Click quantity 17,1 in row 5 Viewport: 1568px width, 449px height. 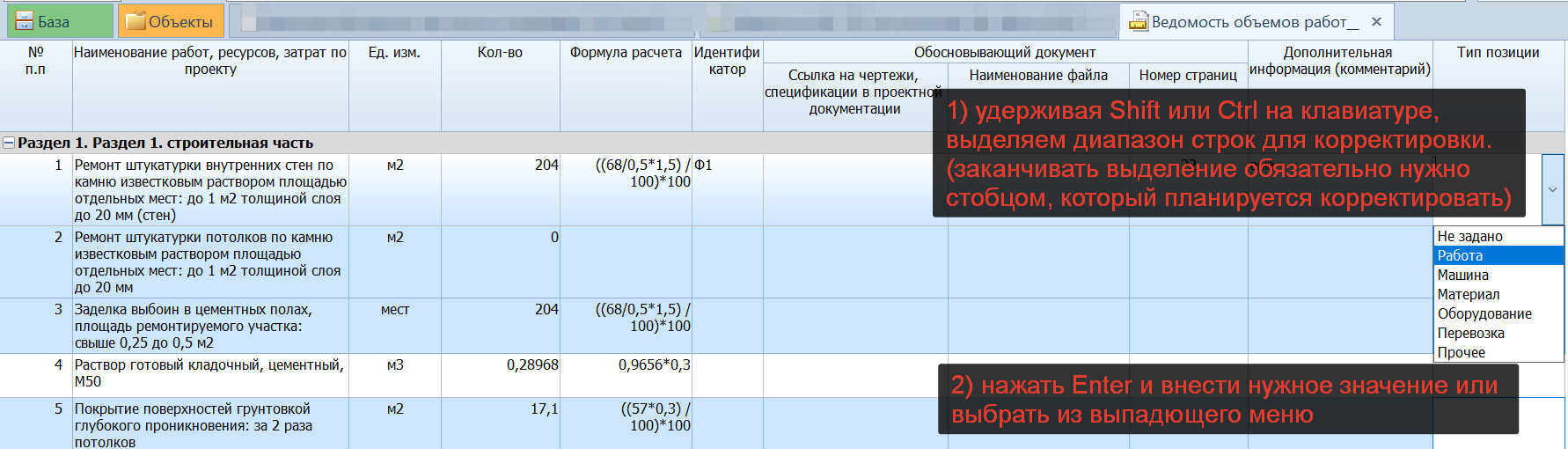pyautogui.click(x=500, y=424)
